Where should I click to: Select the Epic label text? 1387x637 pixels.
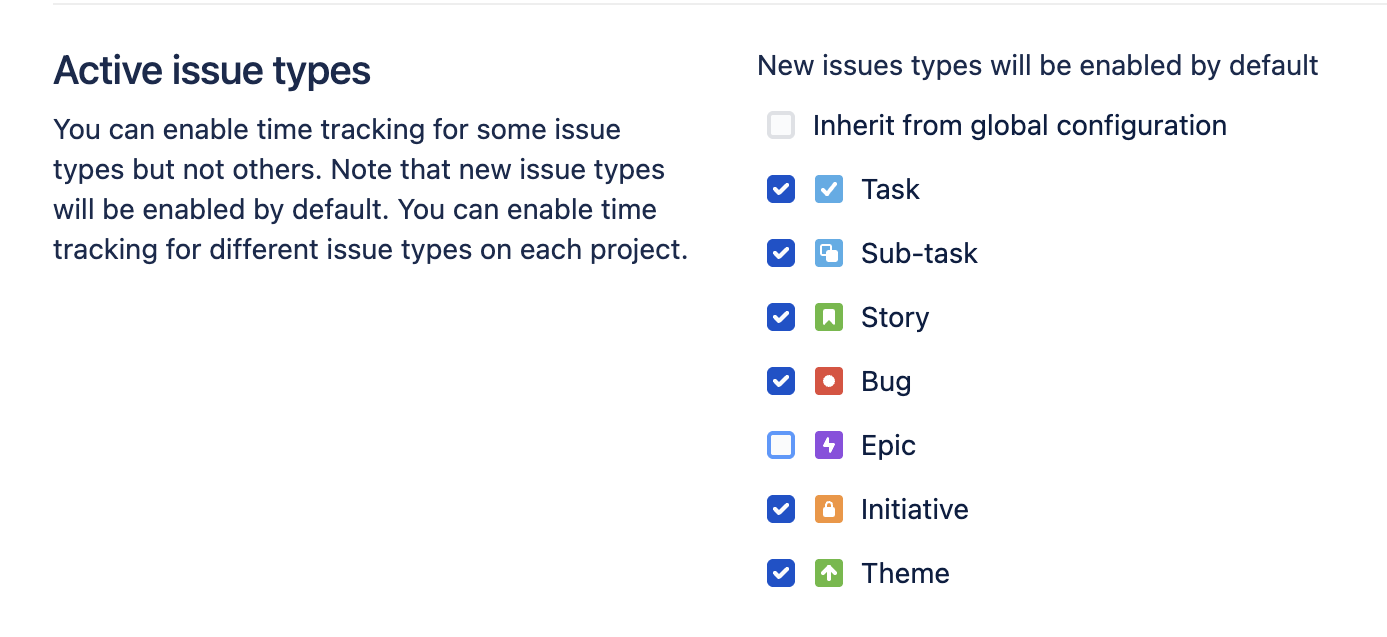click(888, 445)
